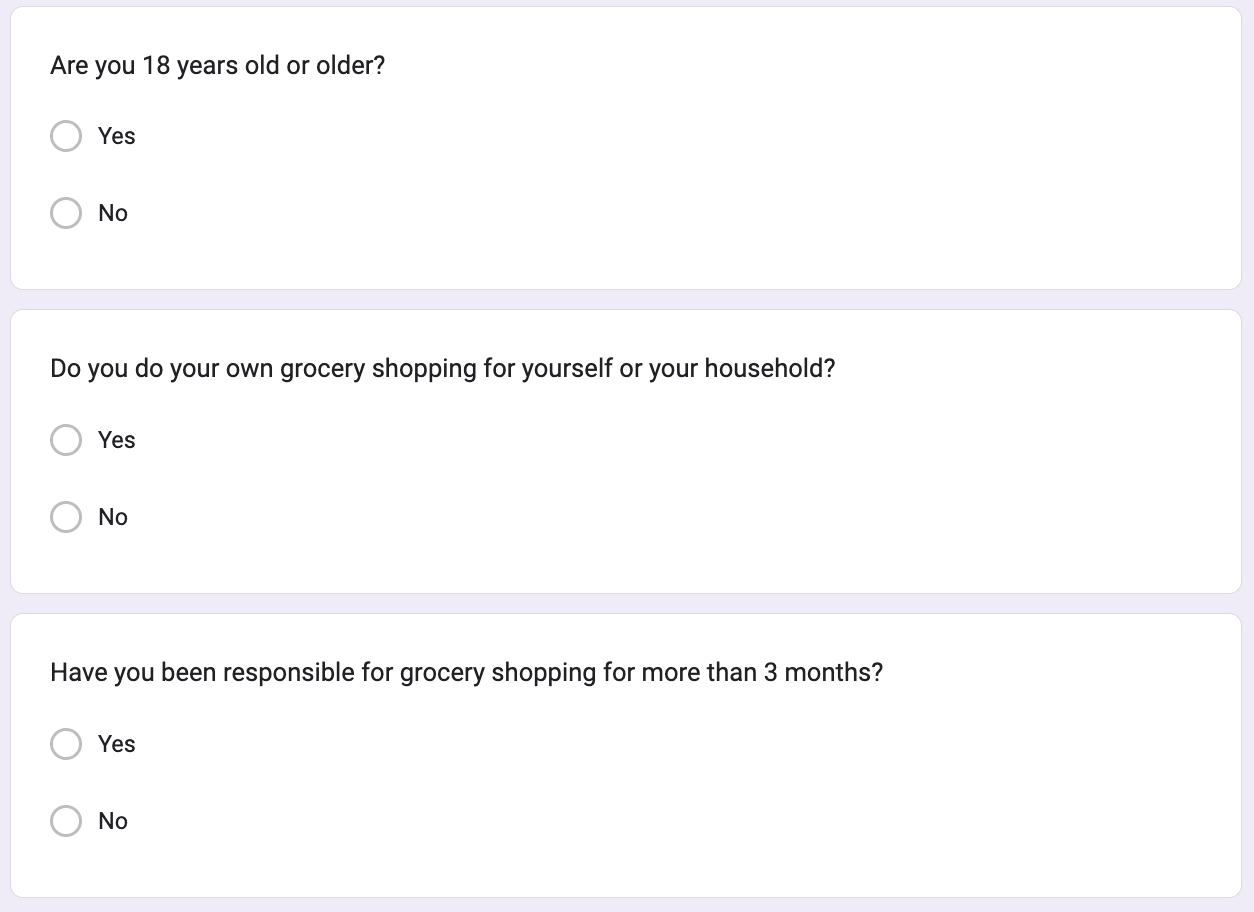Choose No radio for own grocery shopping question
The image size is (1254, 912).
point(66,517)
